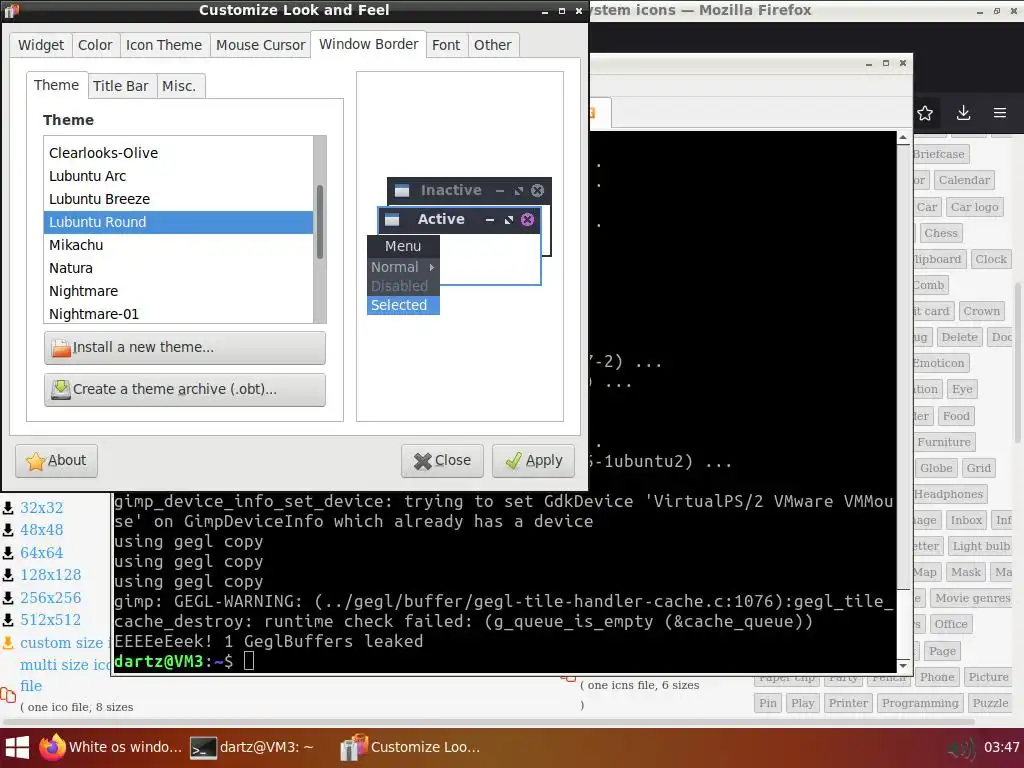Viewport: 1024px width, 768px height.
Task: Open the Icon Theme tab
Action: 164,45
